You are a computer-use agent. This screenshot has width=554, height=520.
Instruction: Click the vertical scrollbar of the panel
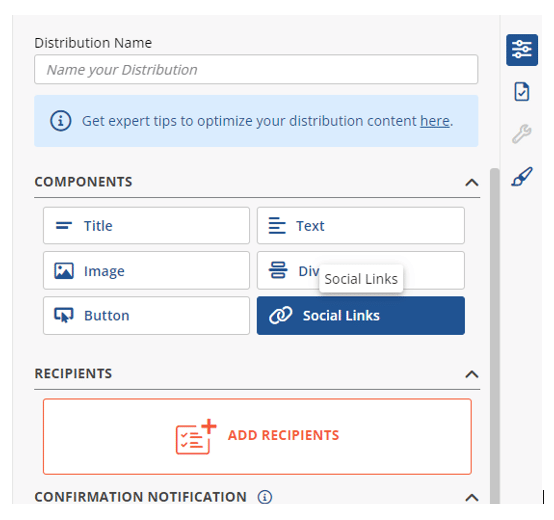[495, 336]
